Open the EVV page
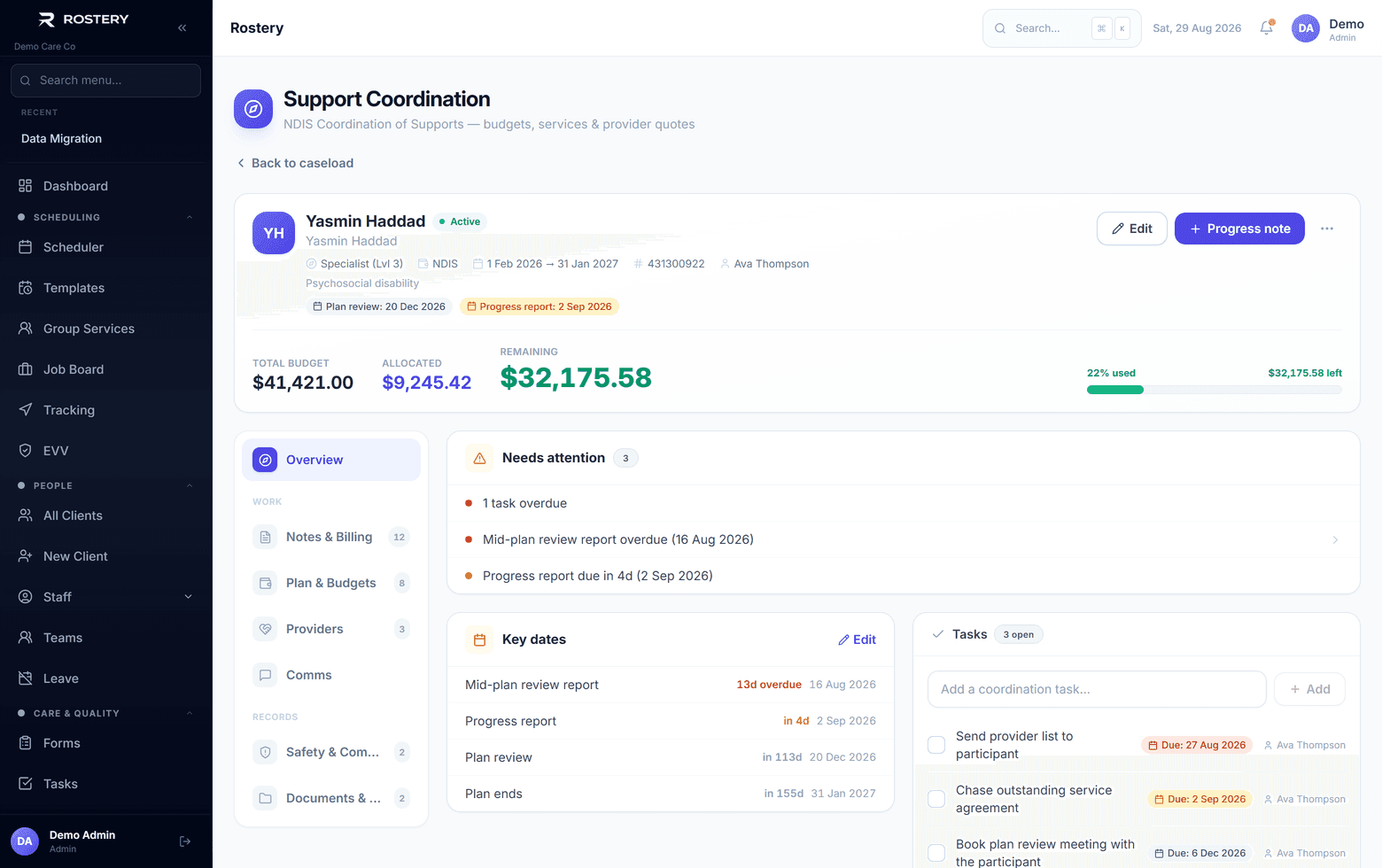Viewport: 1382px width, 868px height. [x=106, y=451]
